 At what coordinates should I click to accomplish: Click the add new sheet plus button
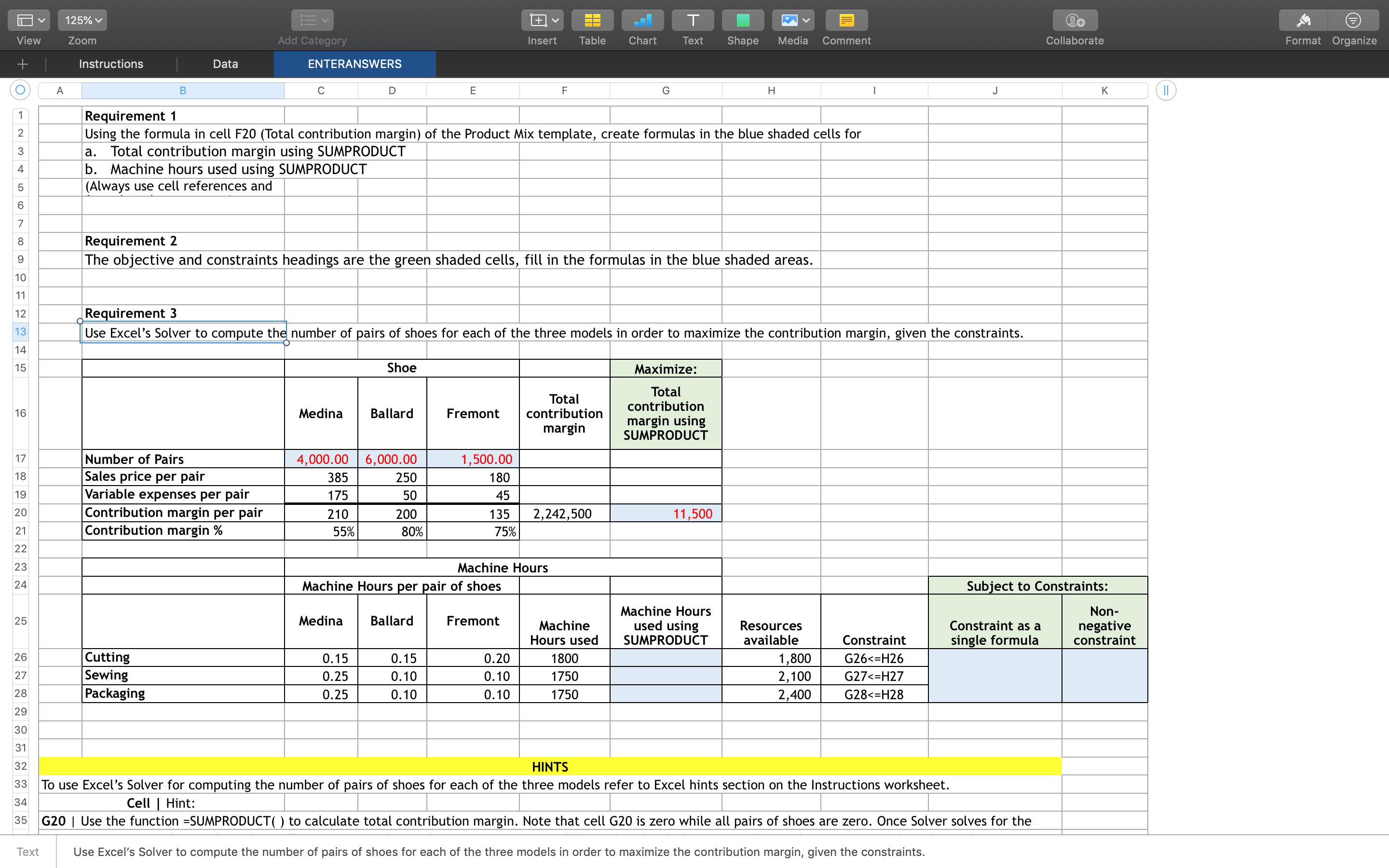click(22, 64)
